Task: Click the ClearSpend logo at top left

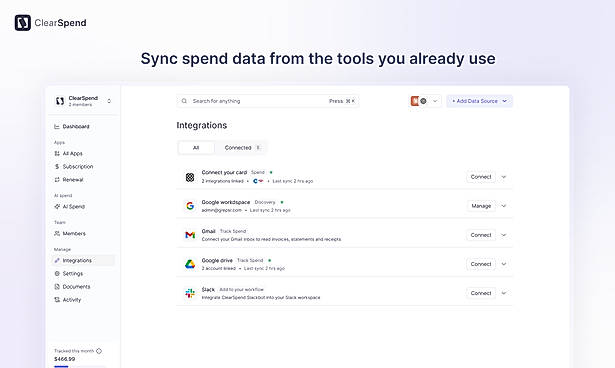Action: pos(51,23)
